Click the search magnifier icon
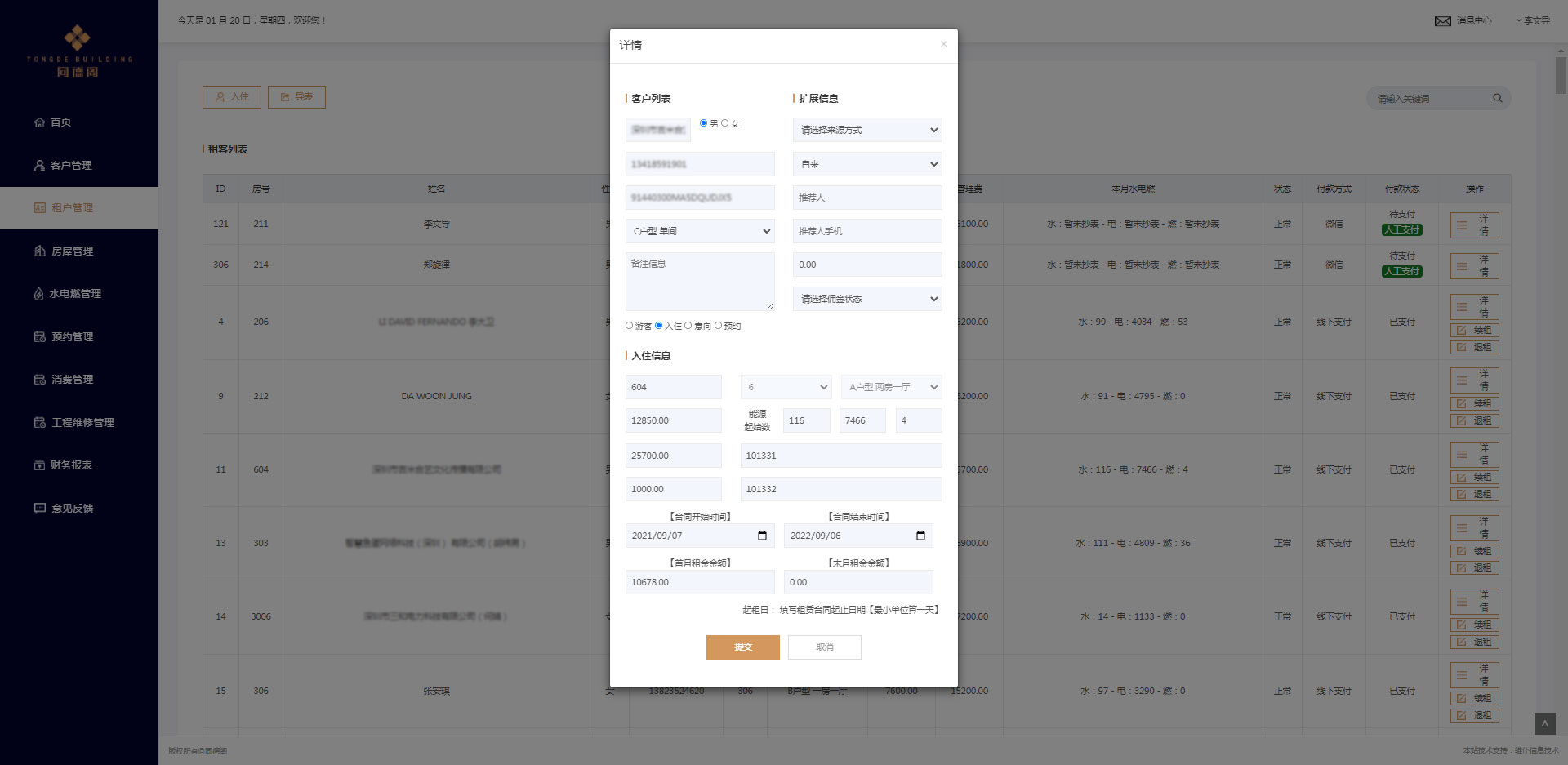Viewport: 1568px width, 765px height. (x=1498, y=98)
